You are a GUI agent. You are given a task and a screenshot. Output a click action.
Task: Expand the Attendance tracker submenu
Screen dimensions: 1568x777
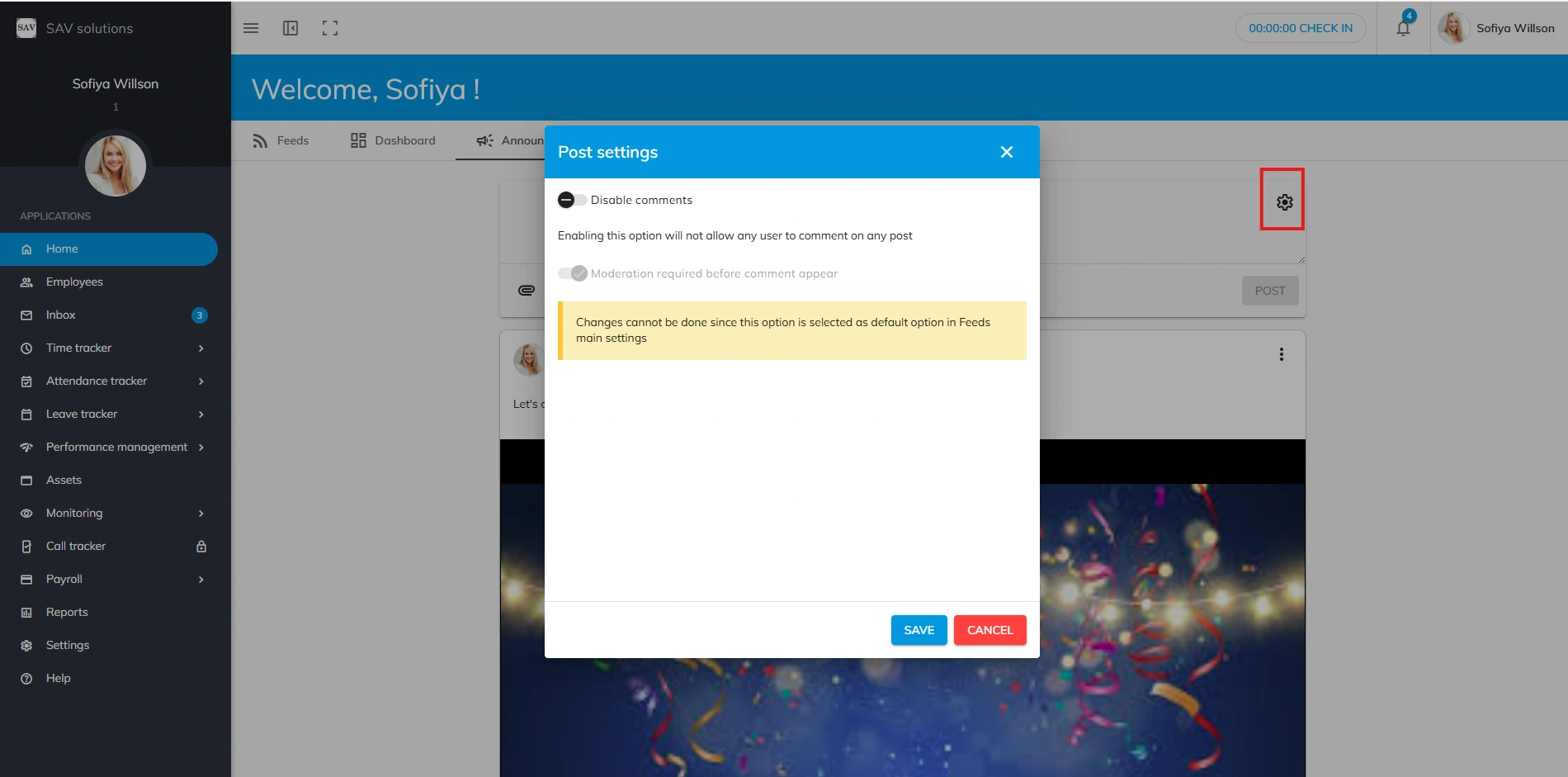[201, 381]
